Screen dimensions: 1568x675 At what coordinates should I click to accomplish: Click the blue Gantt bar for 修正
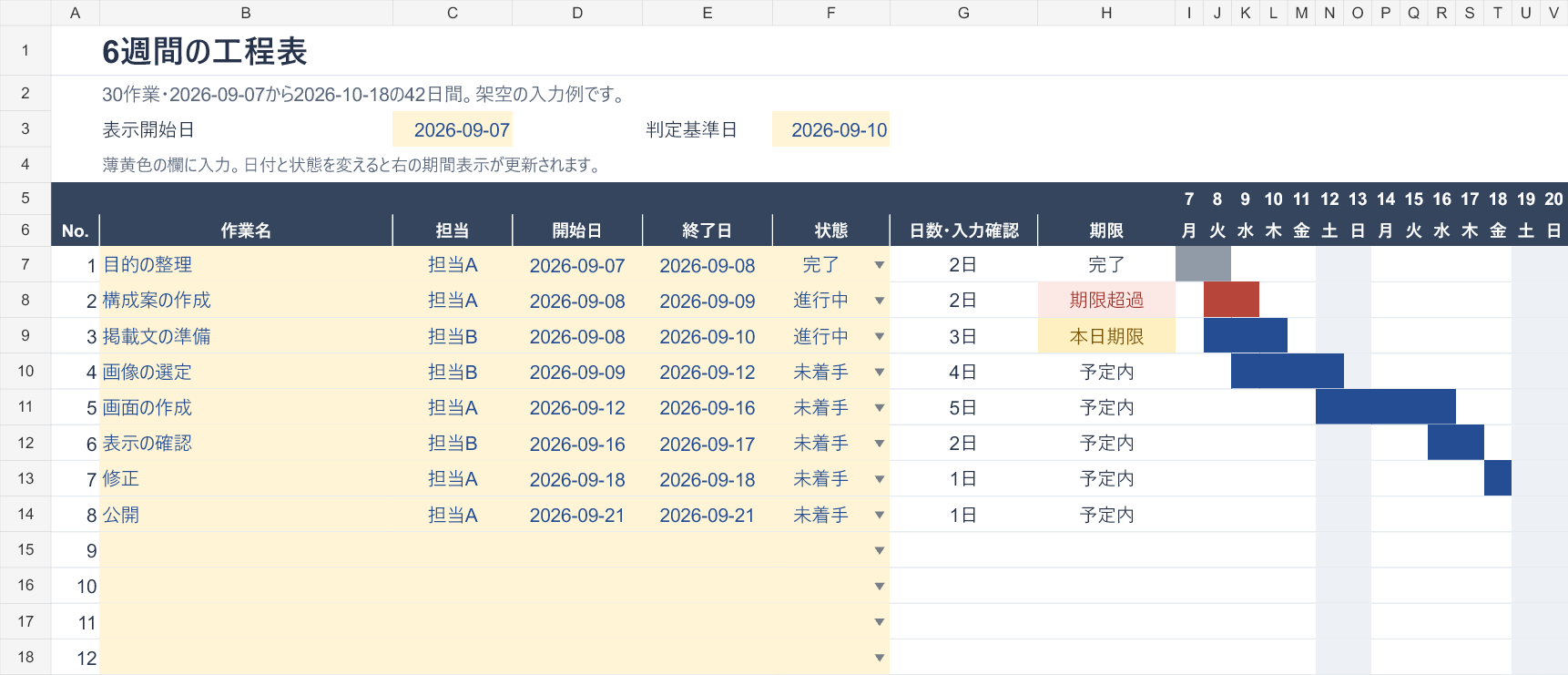(x=1498, y=479)
